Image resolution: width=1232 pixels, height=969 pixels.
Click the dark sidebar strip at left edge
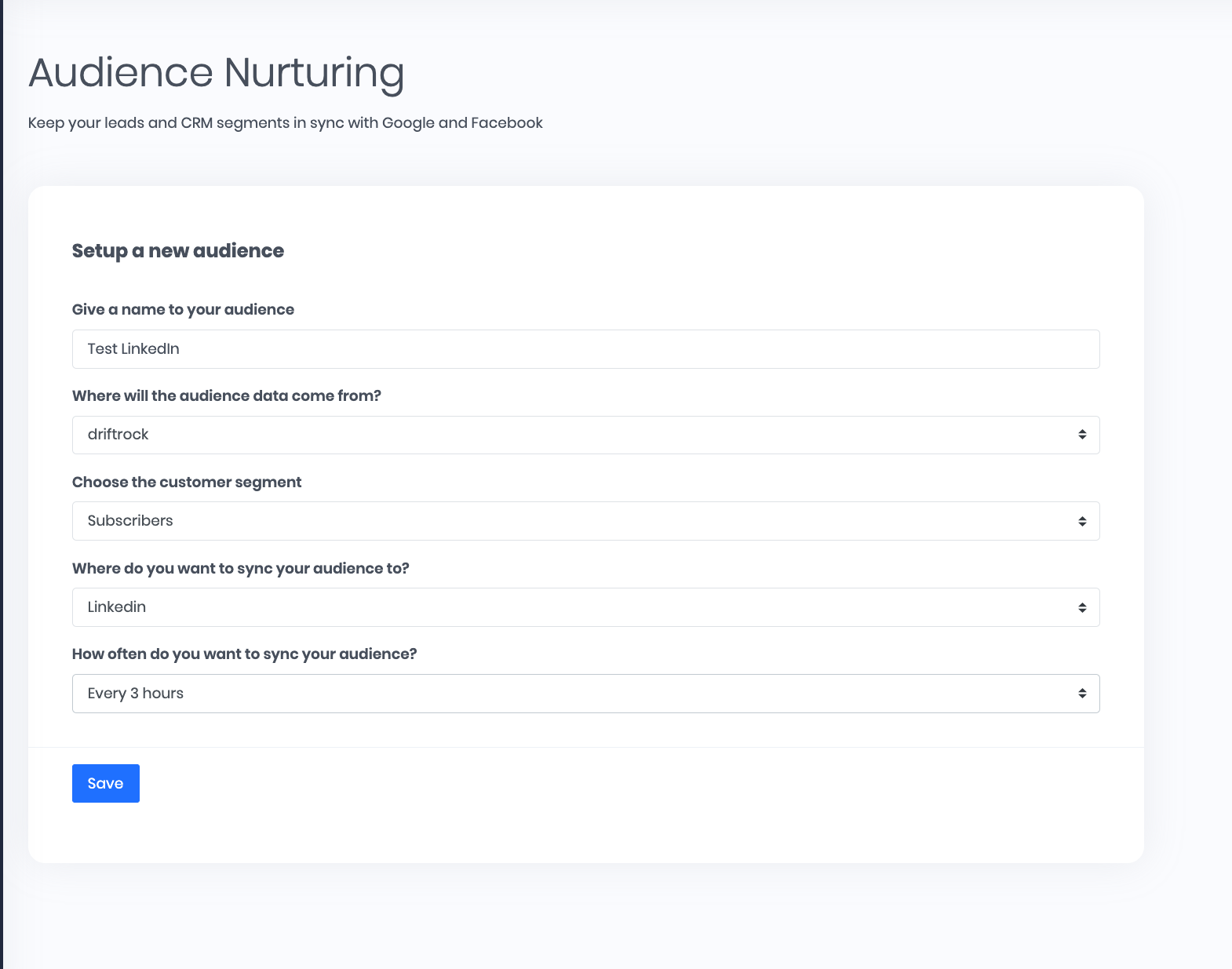point(2,484)
